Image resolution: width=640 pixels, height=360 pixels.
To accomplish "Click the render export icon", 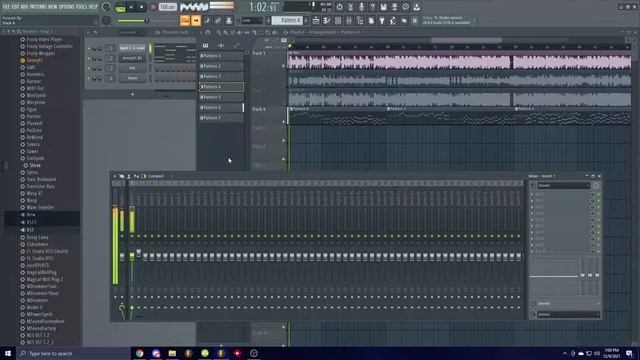I will [394, 7].
